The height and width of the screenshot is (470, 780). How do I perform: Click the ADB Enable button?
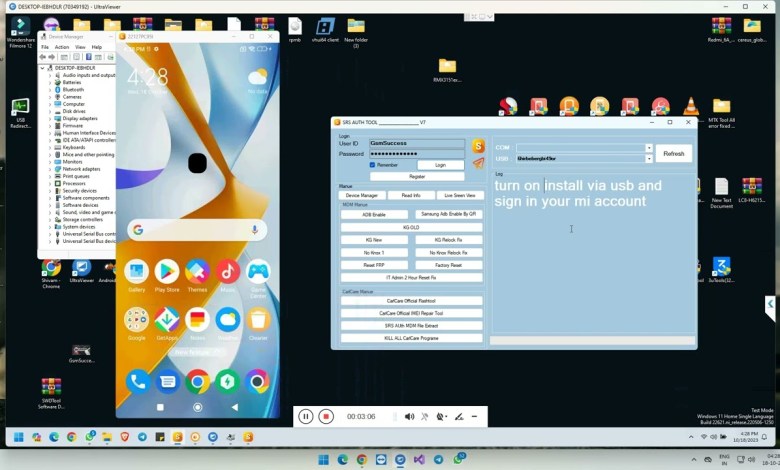[x=374, y=214]
